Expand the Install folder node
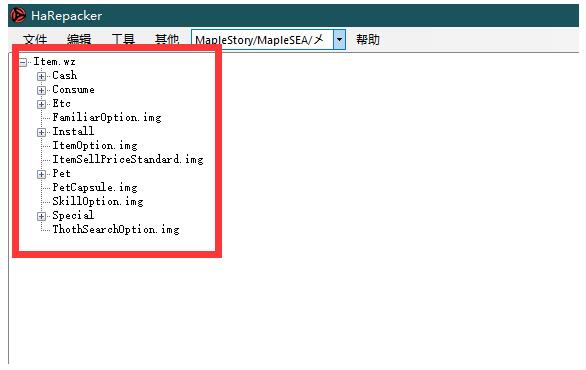The height and width of the screenshot is (370, 586). [x=41, y=132]
